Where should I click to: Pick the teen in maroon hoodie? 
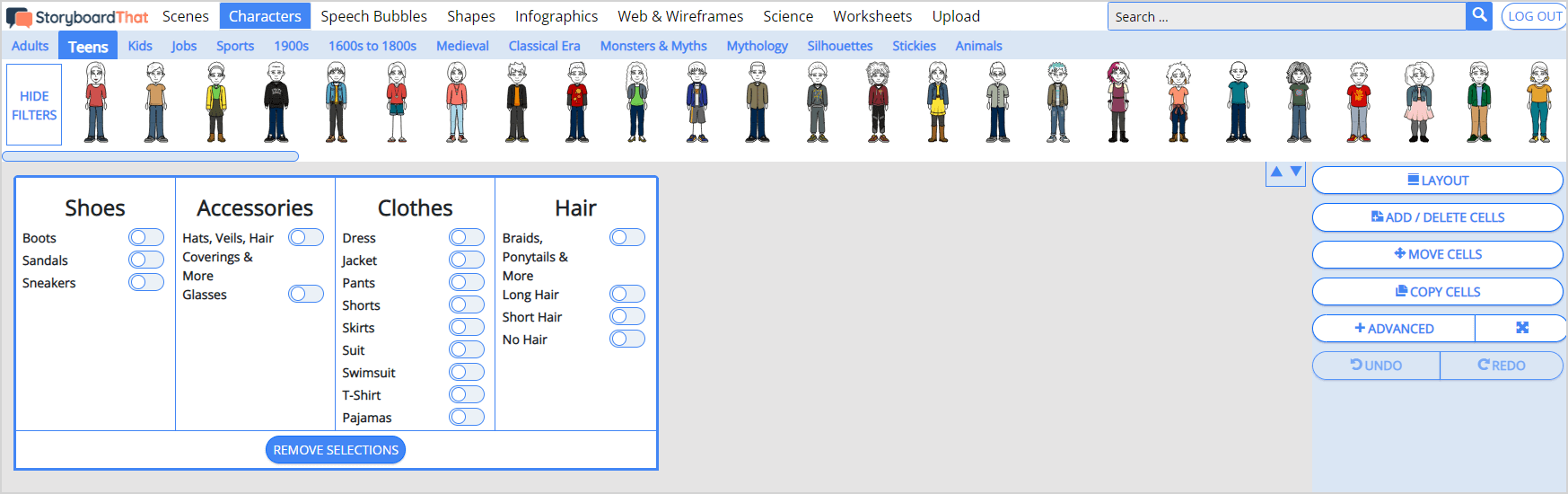coord(878,102)
